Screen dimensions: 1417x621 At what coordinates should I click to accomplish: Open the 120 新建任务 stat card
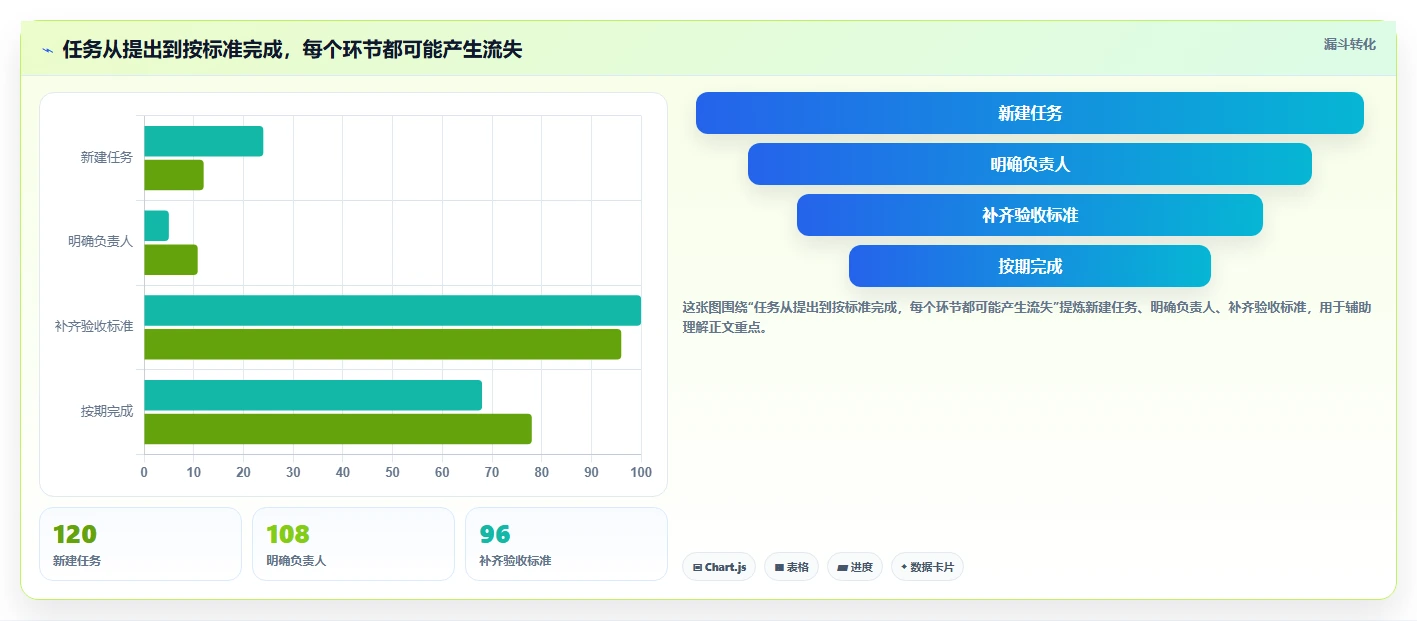coord(140,544)
